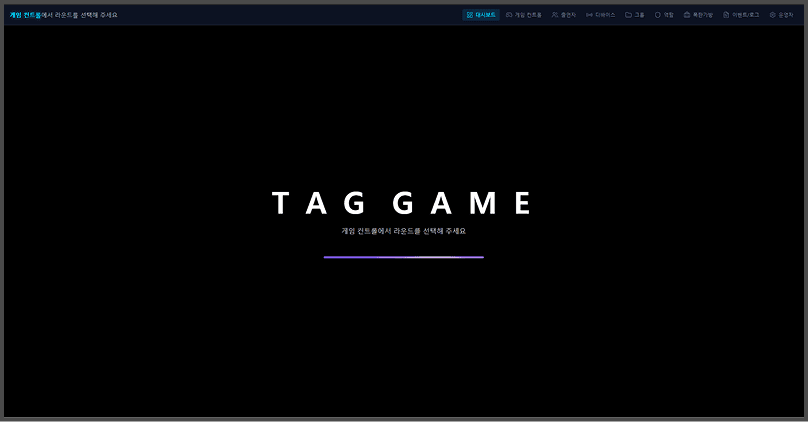The image size is (808, 422).
Task: Click the purple loading bar under subtitle
Action: (x=403, y=257)
